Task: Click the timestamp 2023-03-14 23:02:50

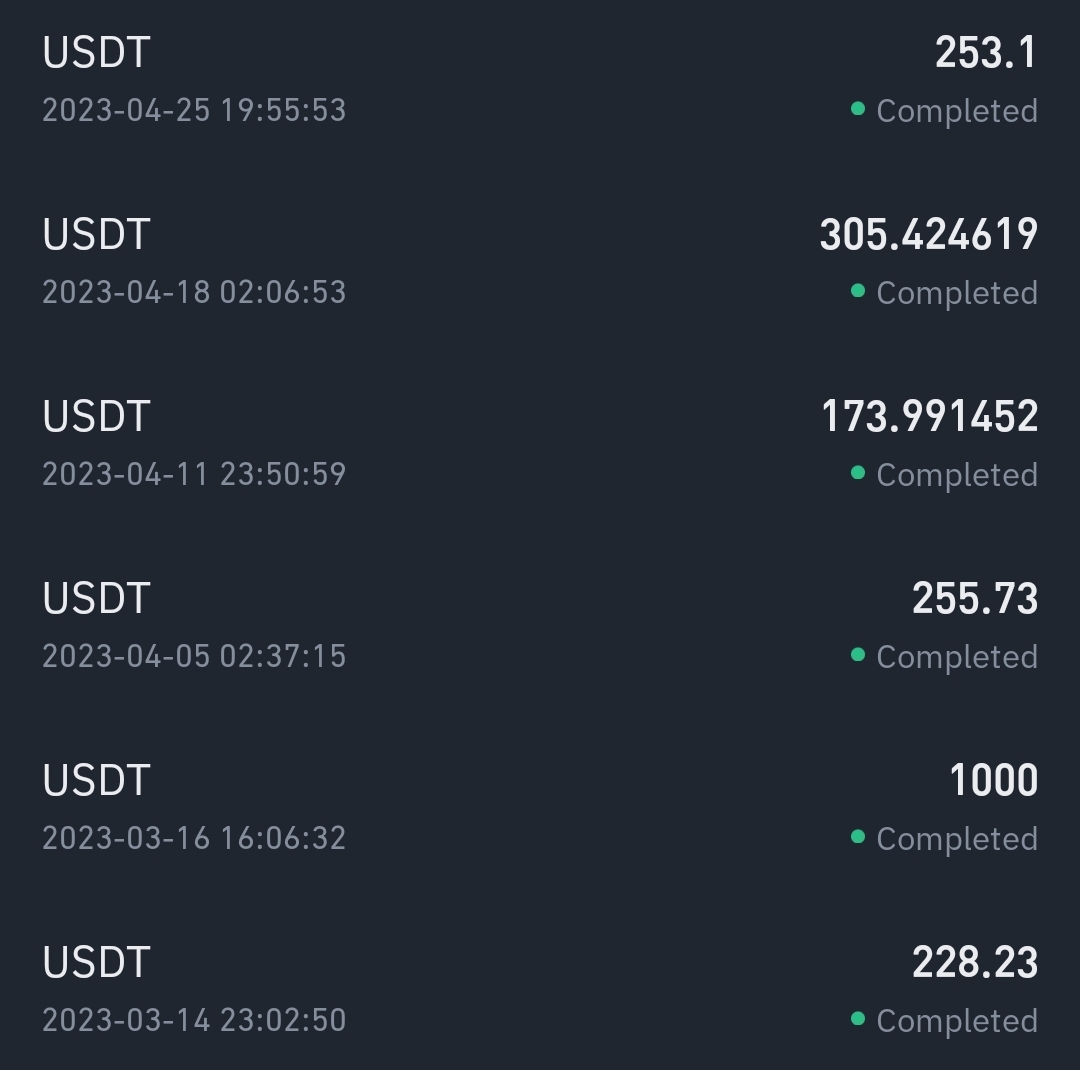Action: tap(193, 1020)
